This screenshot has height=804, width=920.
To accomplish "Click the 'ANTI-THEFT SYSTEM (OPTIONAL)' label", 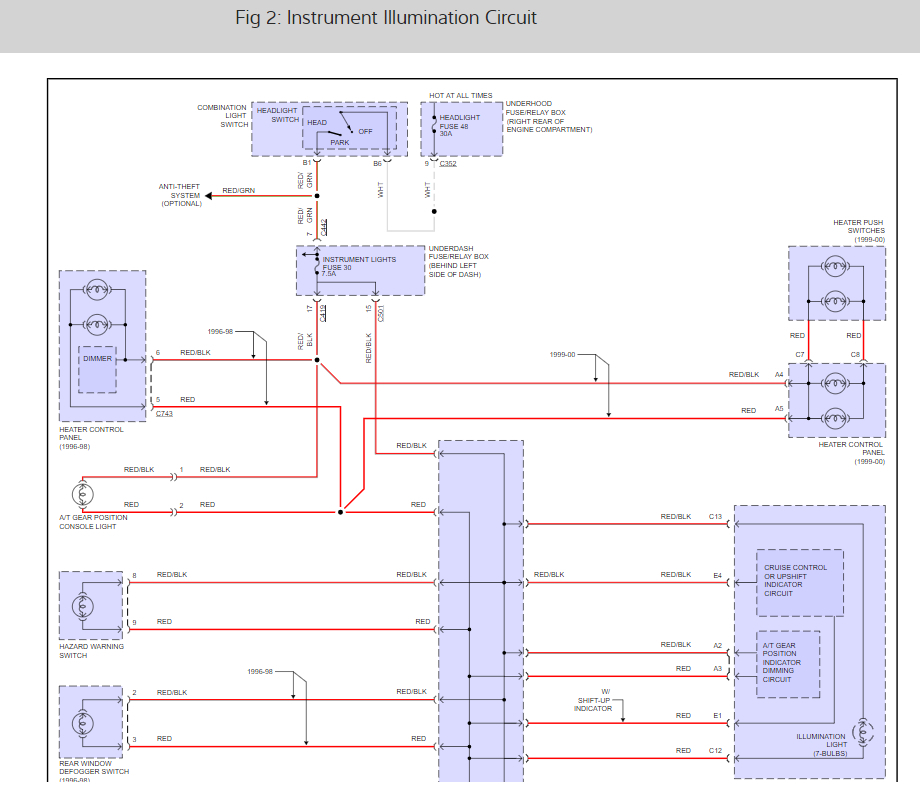I will [x=180, y=195].
